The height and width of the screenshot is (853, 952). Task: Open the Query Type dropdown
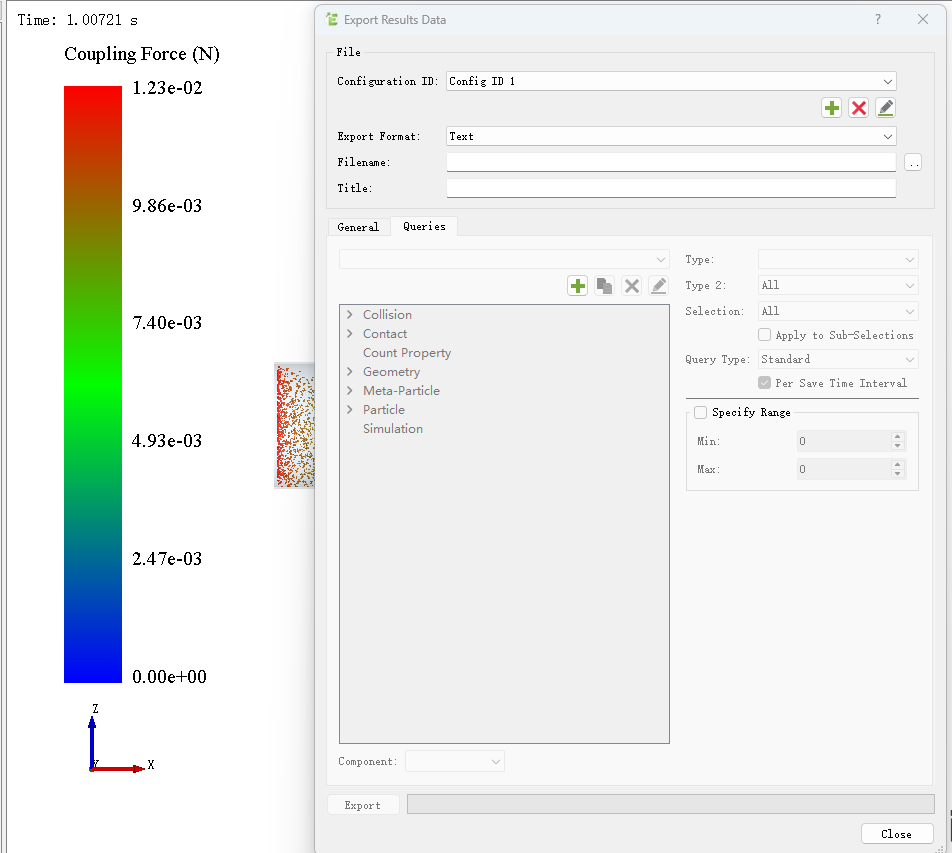[x=838, y=359]
